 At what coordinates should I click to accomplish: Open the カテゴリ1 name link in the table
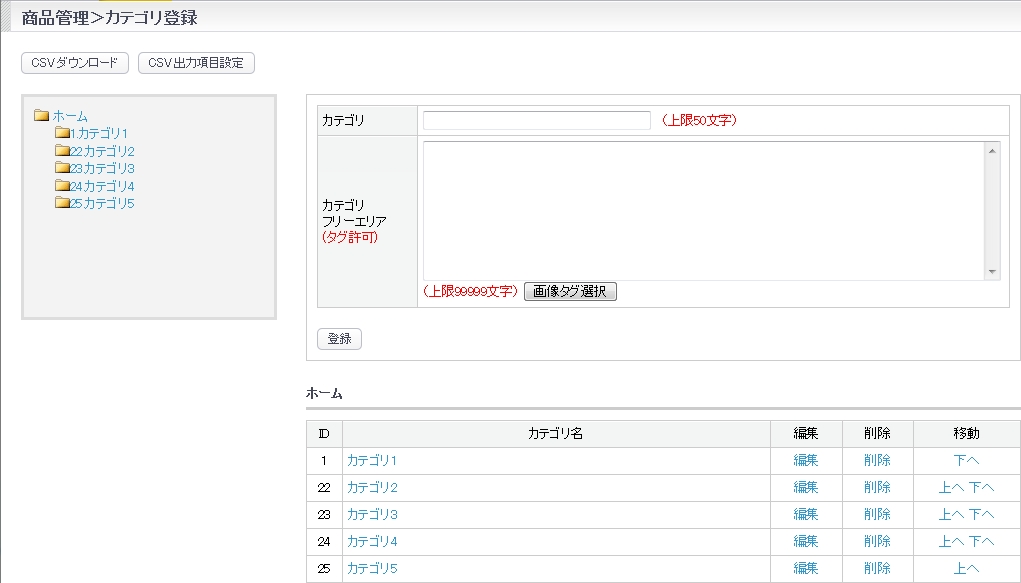369,460
